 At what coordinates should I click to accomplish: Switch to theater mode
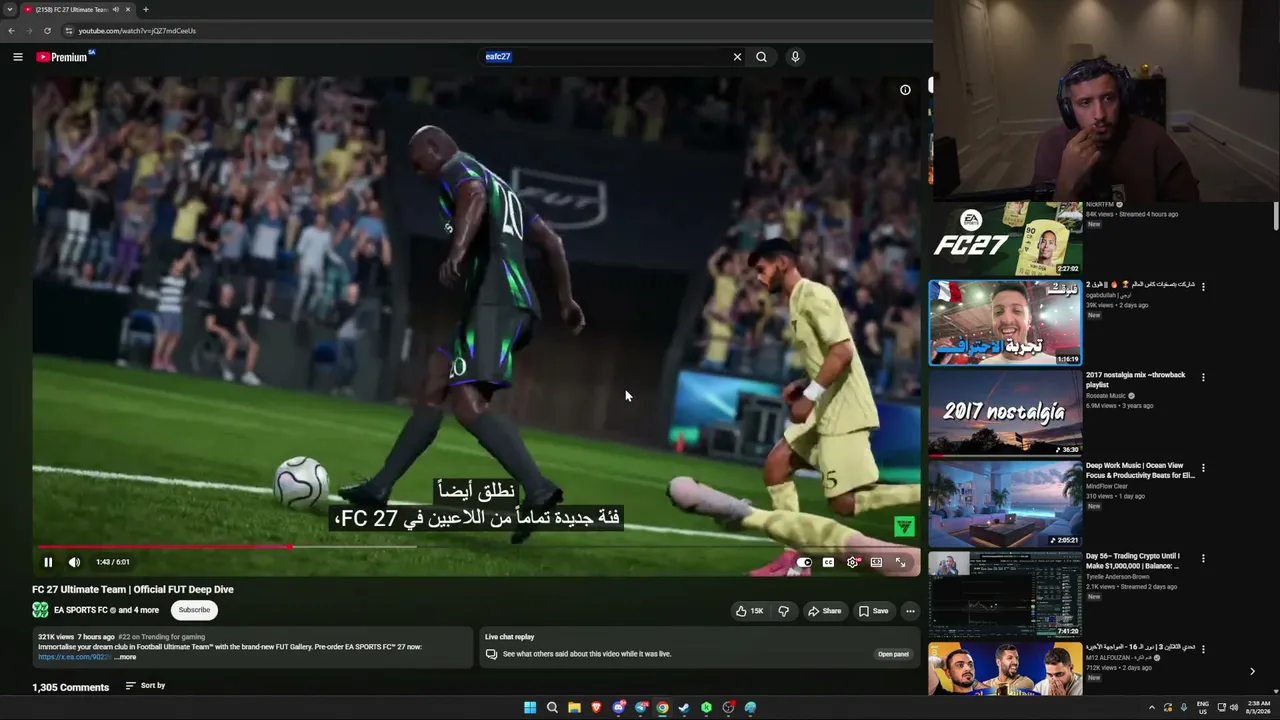pos(876,562)
